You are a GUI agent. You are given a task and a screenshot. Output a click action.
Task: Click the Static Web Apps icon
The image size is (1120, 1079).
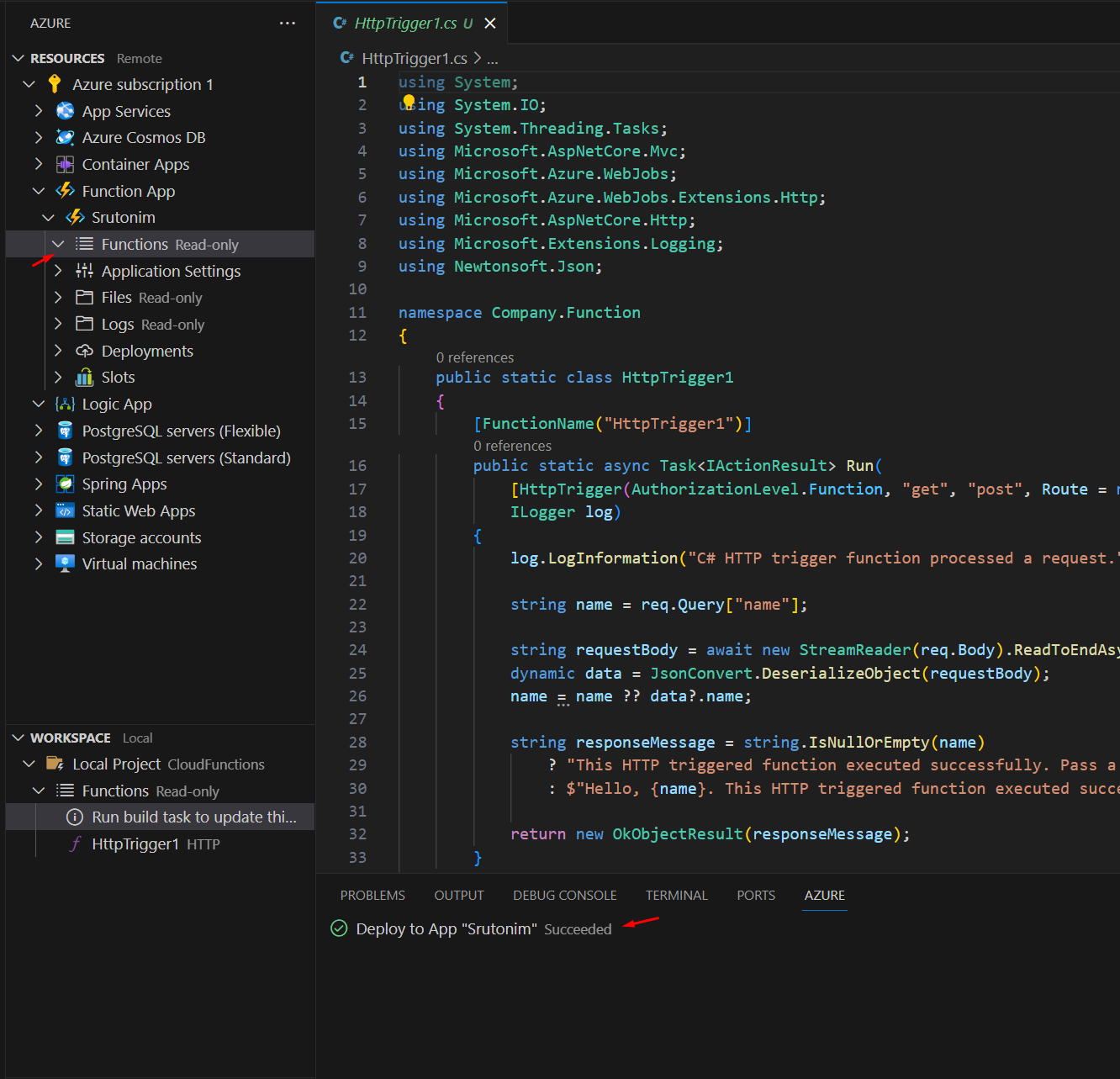coord(65,510)
